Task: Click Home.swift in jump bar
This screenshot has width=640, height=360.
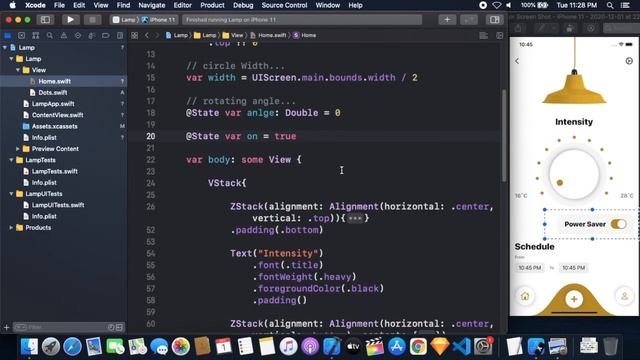Action: 268,36
